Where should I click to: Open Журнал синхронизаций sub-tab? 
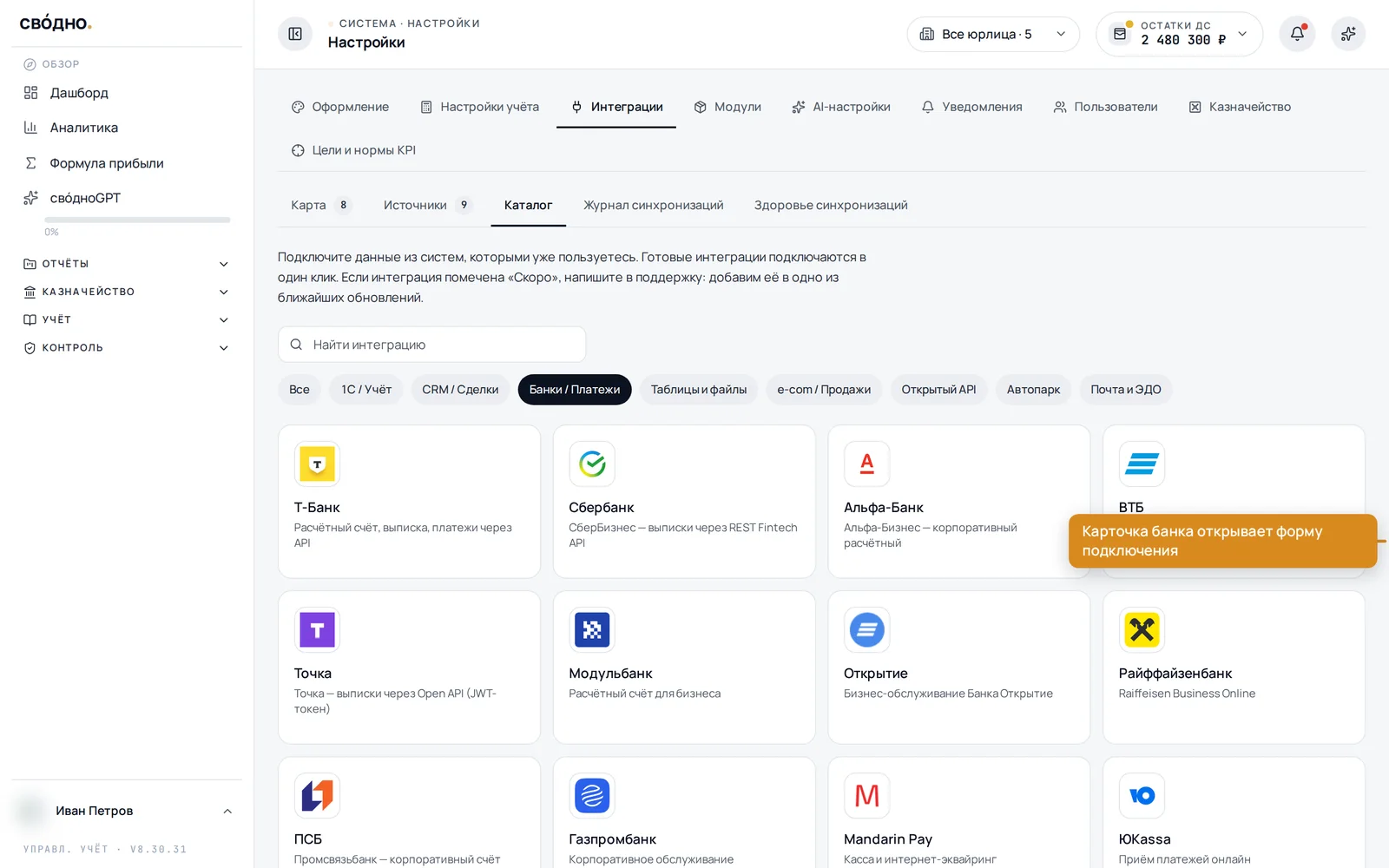pyautogui.click(x=653, y=205)
